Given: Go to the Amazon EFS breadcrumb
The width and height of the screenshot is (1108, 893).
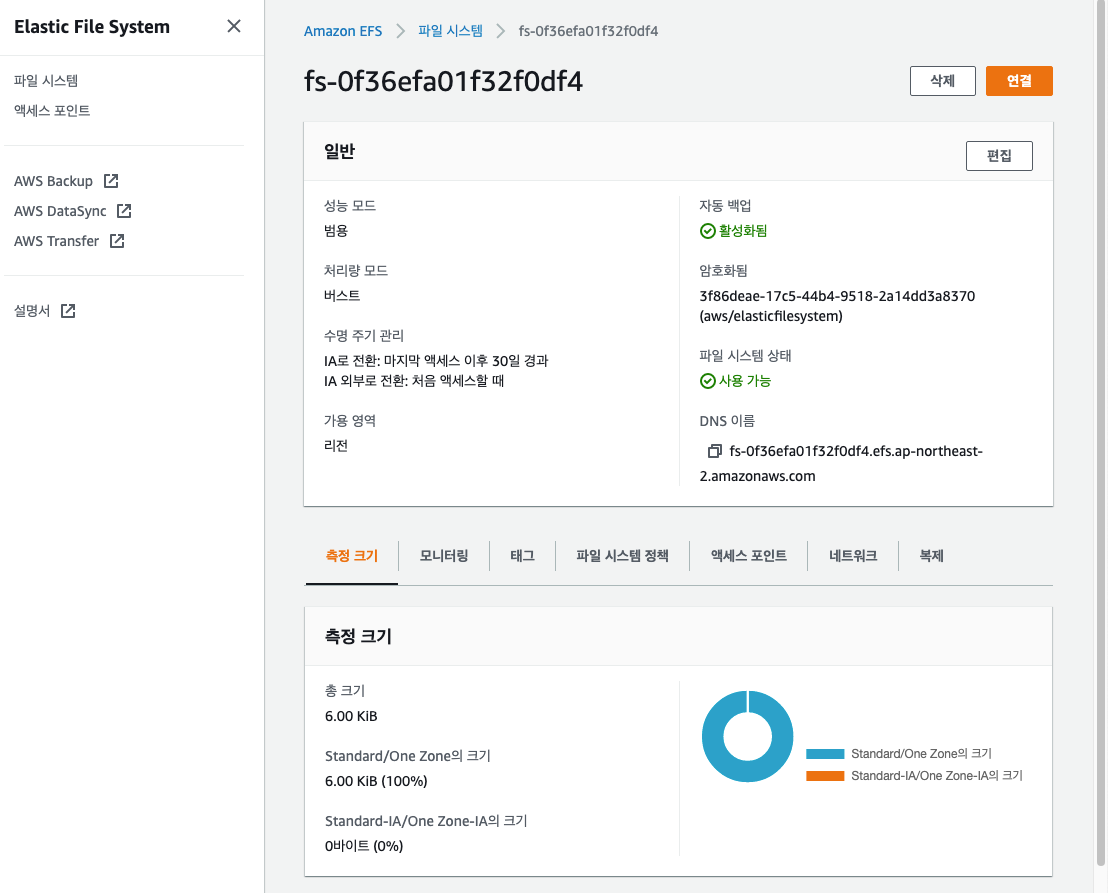Looking at the screenshot, I should point(343,31).
